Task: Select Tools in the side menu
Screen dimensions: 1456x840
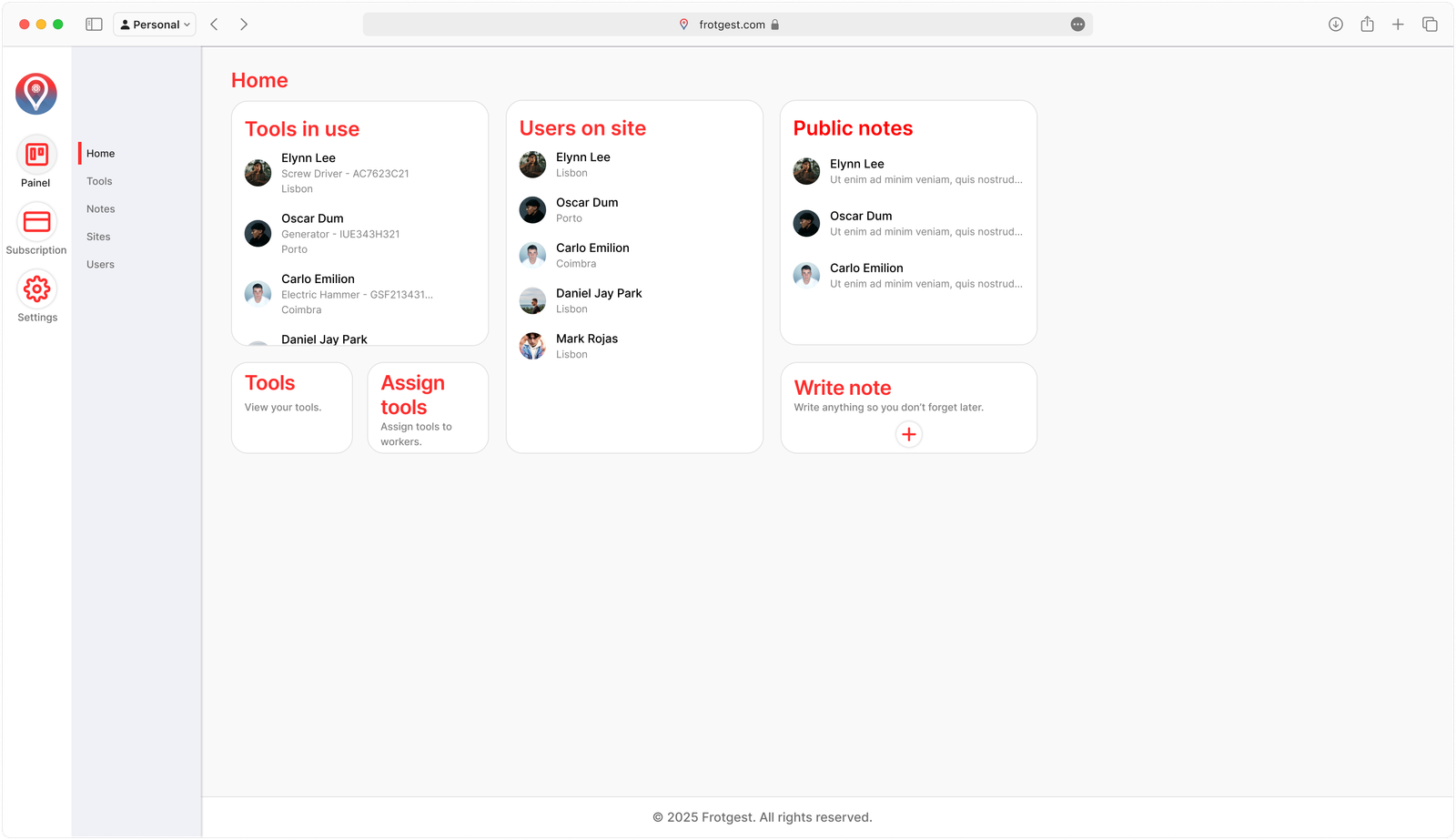Action: click(99, 181)
